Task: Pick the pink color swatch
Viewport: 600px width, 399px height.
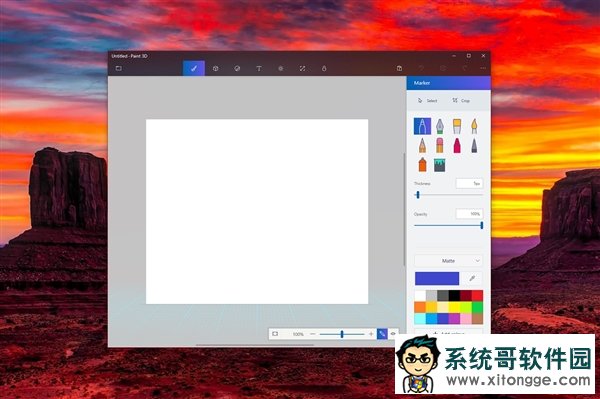Action: 466,319
